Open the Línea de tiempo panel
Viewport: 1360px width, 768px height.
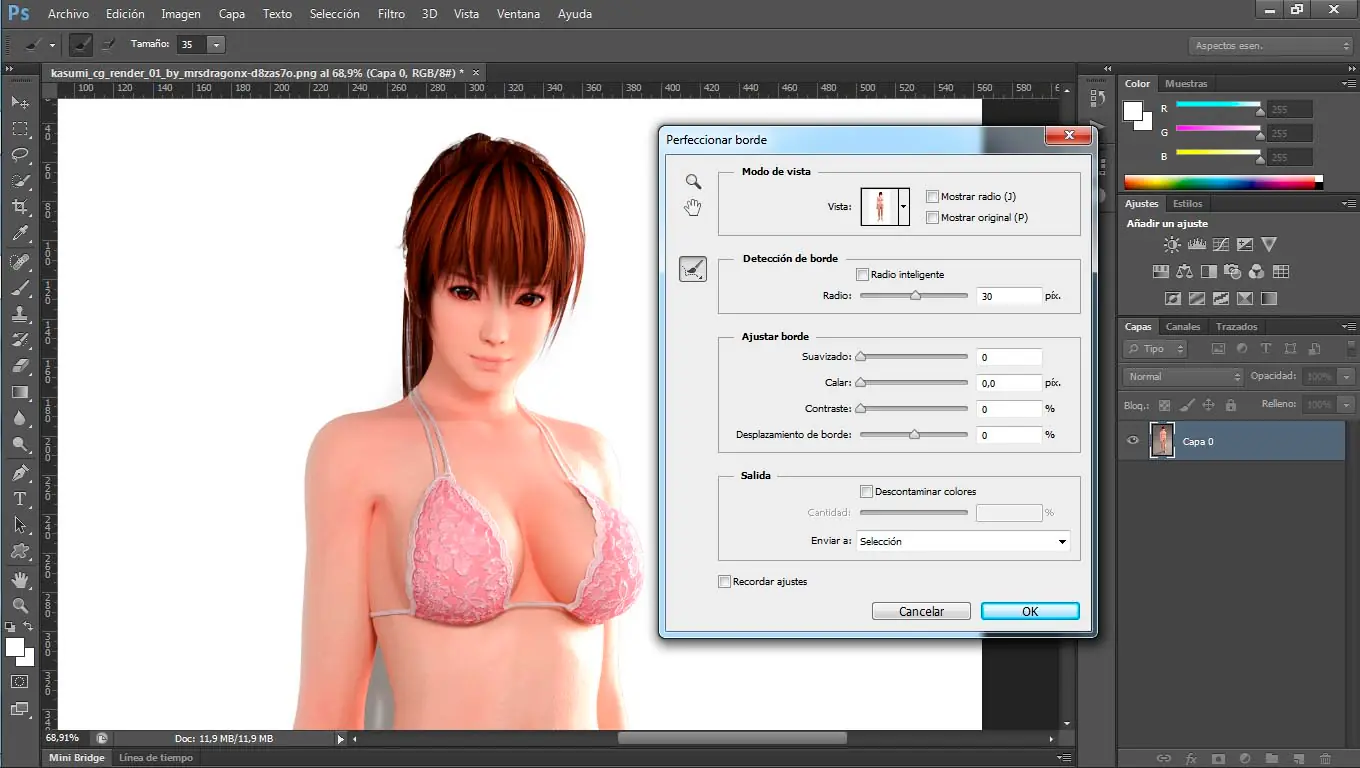click(x=156, y=758)
